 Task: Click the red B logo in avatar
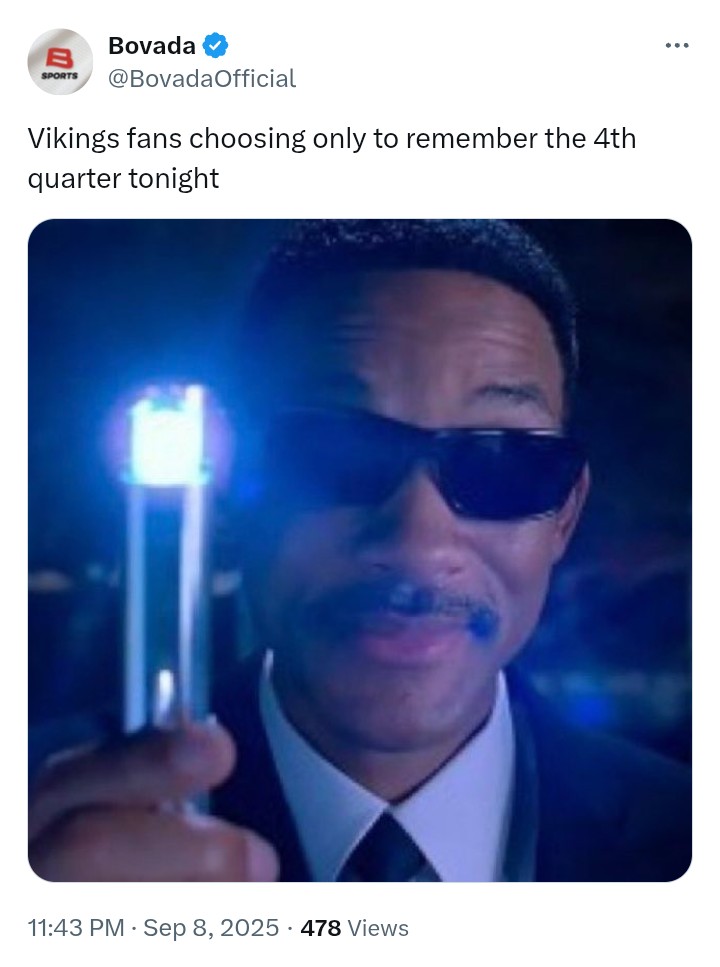(60, 59)
